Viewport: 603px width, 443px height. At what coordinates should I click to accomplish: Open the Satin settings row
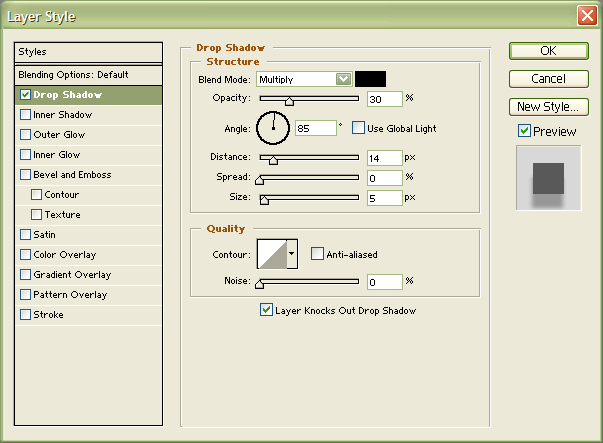pos(88,235)
